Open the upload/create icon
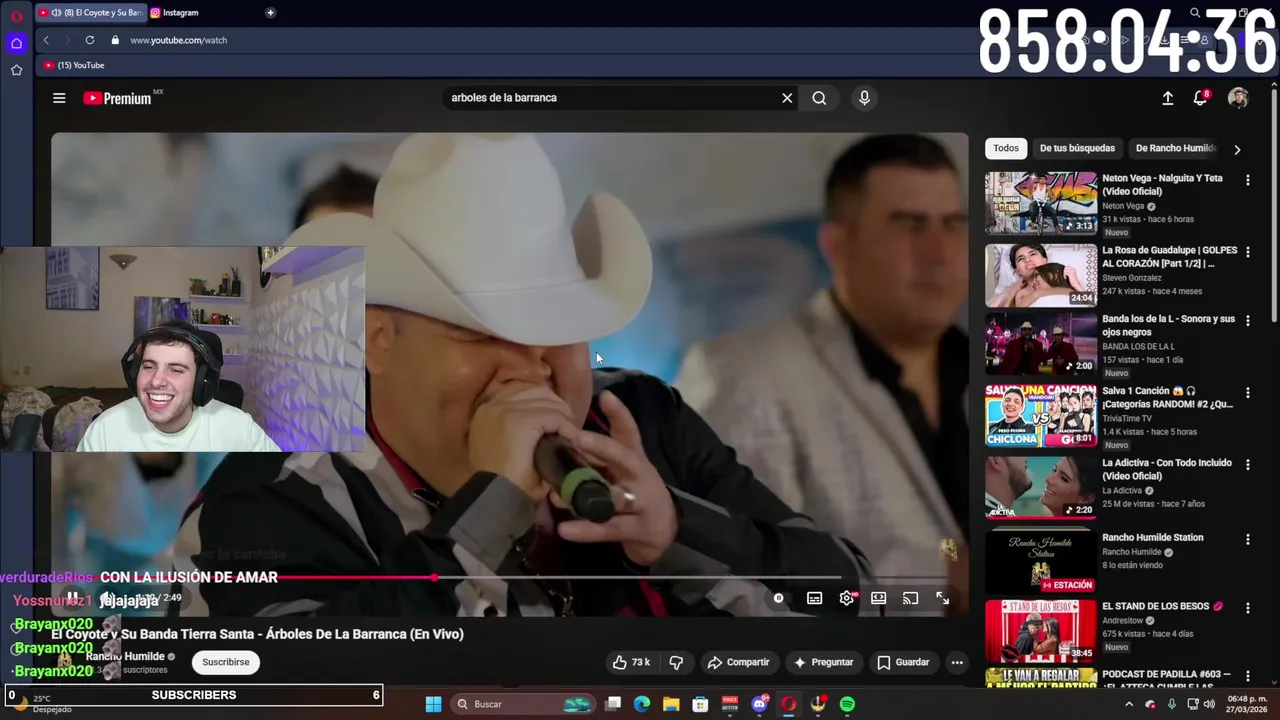Image resolution: width=1280 pixels, height=720 pixels. click(1167, 98)
